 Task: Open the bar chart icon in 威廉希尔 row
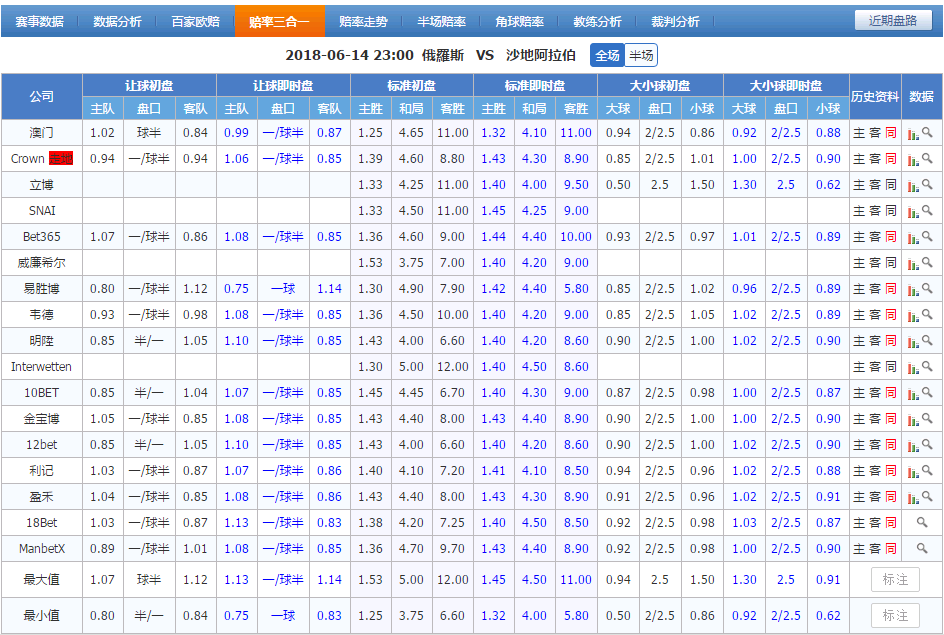[913, 264]
